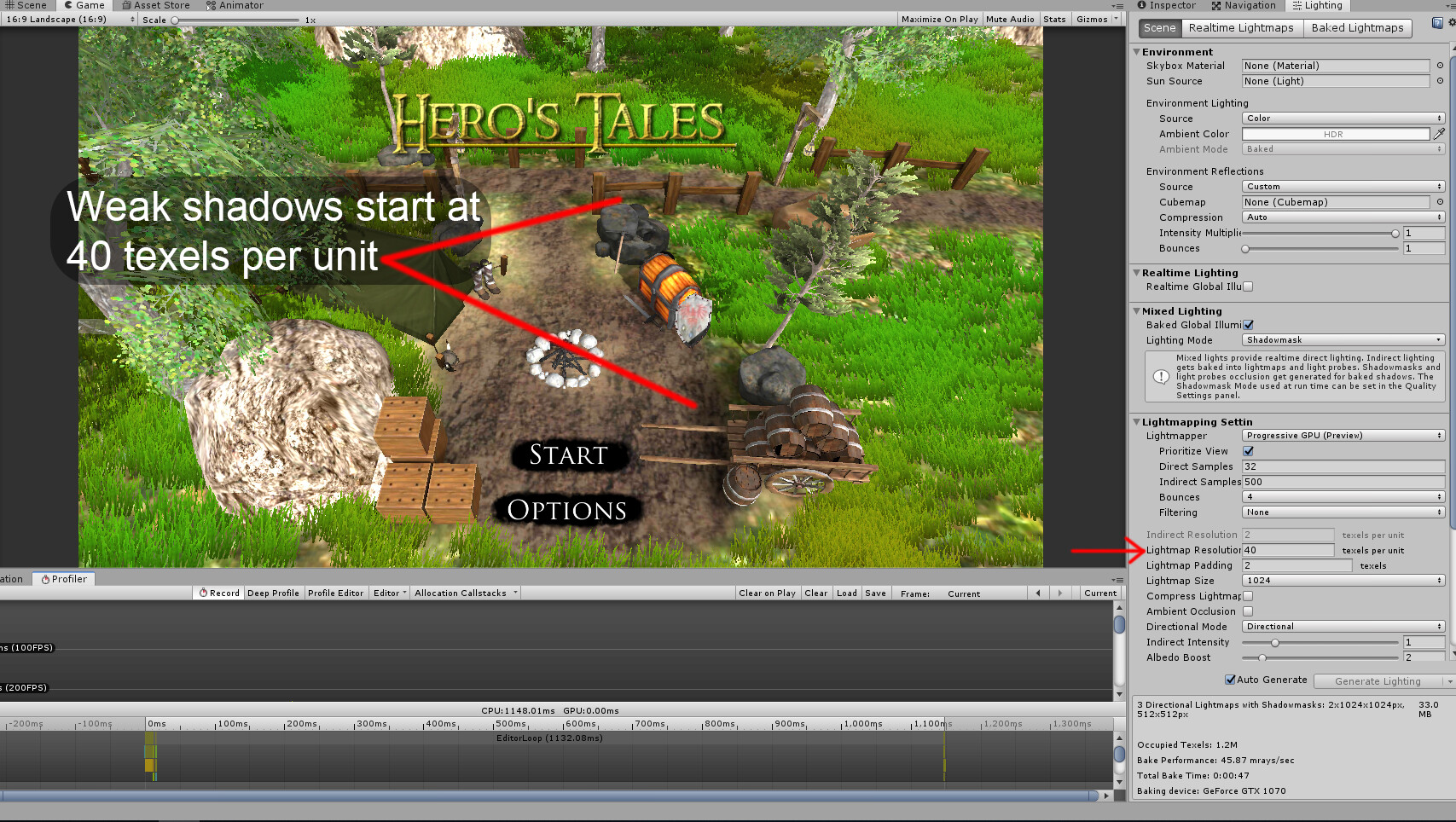The height and width of the screenshot is (822, 1456).
Task: Step to next frame in Profiler
Action: (x=1060, y=593)
